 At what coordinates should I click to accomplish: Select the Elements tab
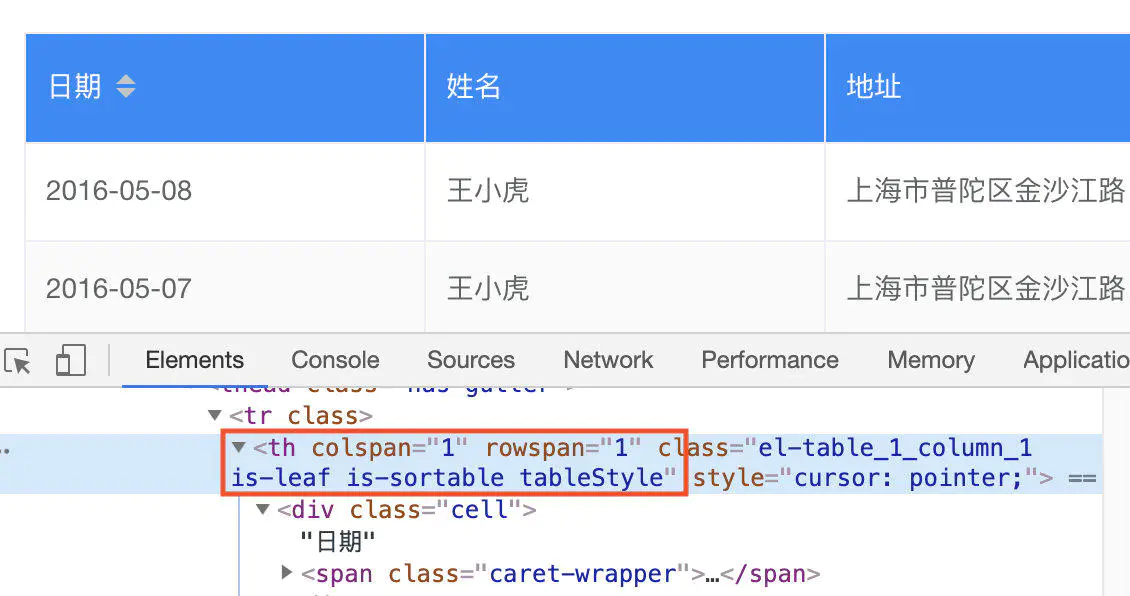(x=194, y=359)
